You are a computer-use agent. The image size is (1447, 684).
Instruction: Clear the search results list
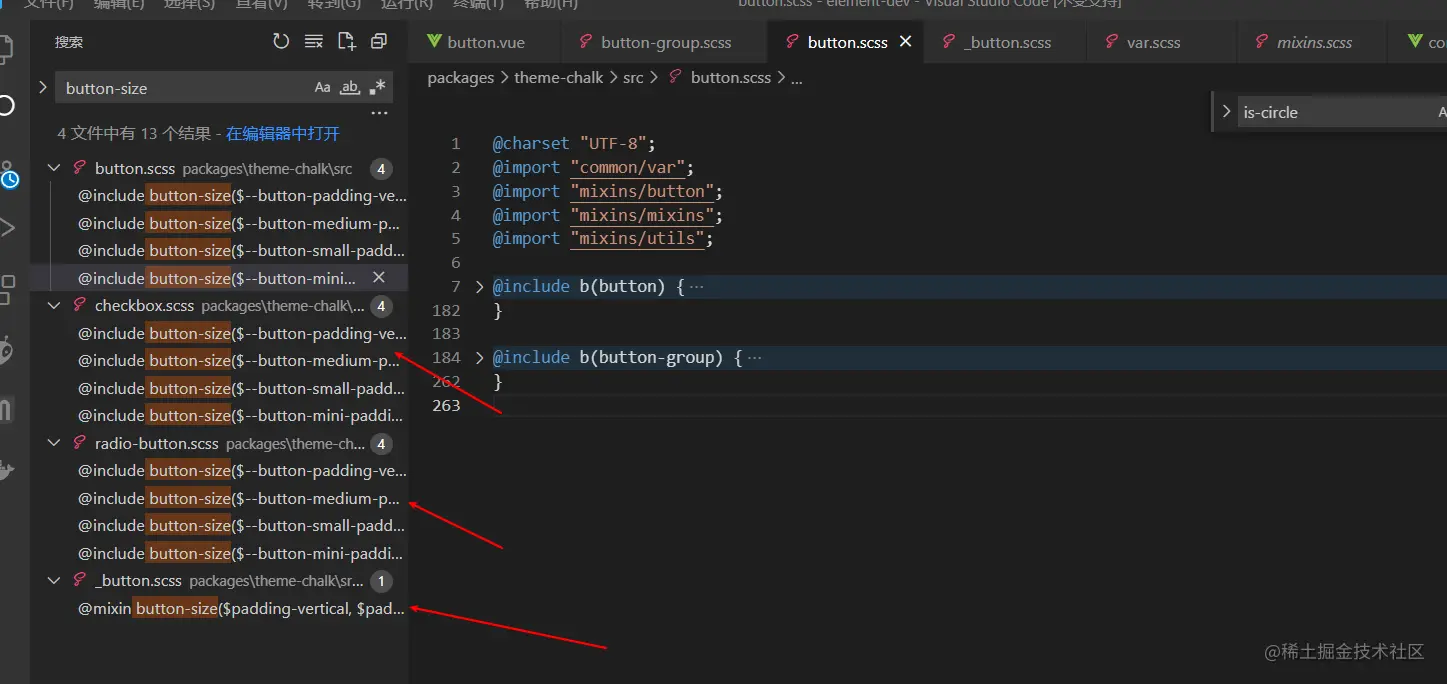314,41
